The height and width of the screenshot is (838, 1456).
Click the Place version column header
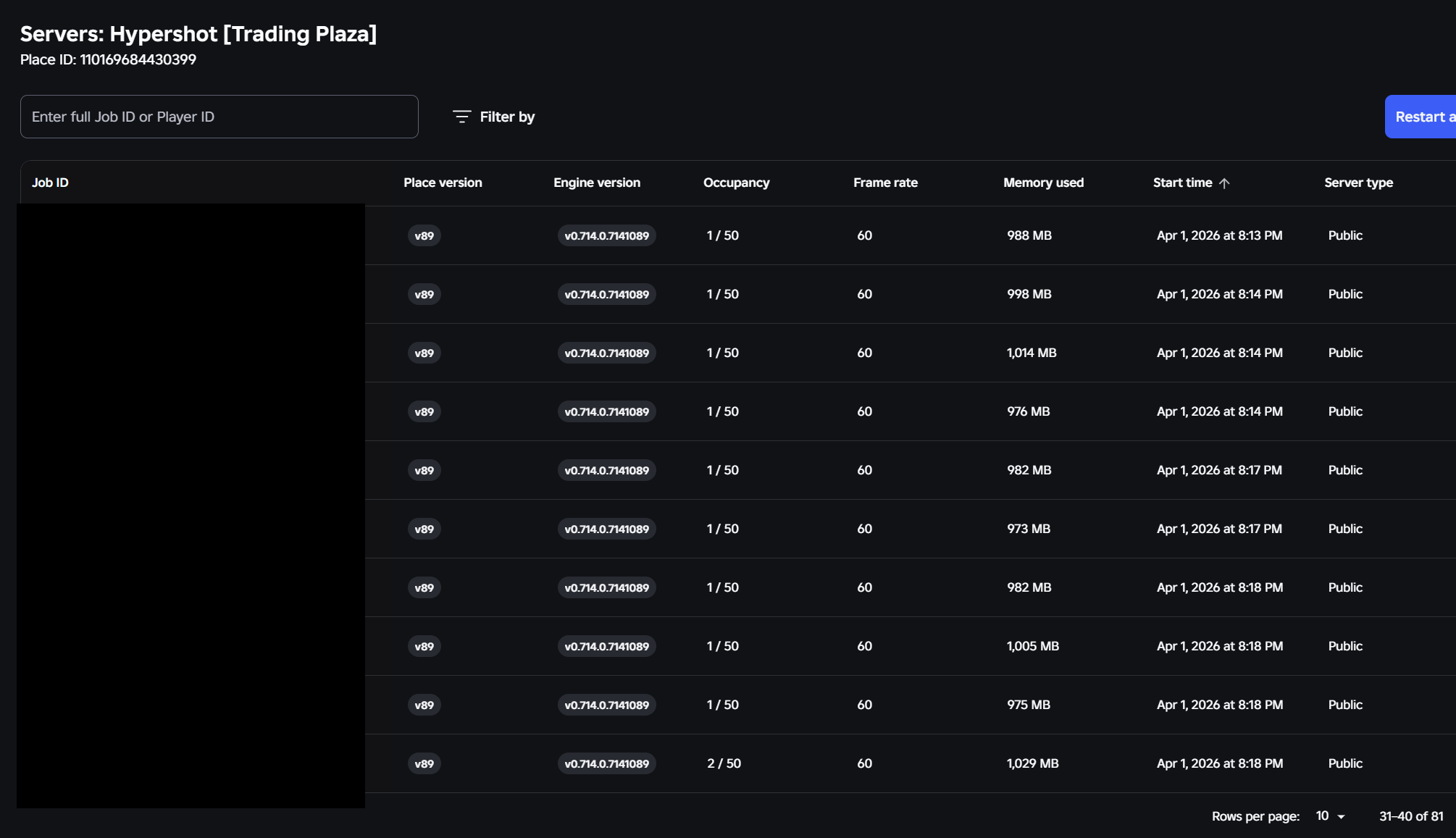[443, 183]
